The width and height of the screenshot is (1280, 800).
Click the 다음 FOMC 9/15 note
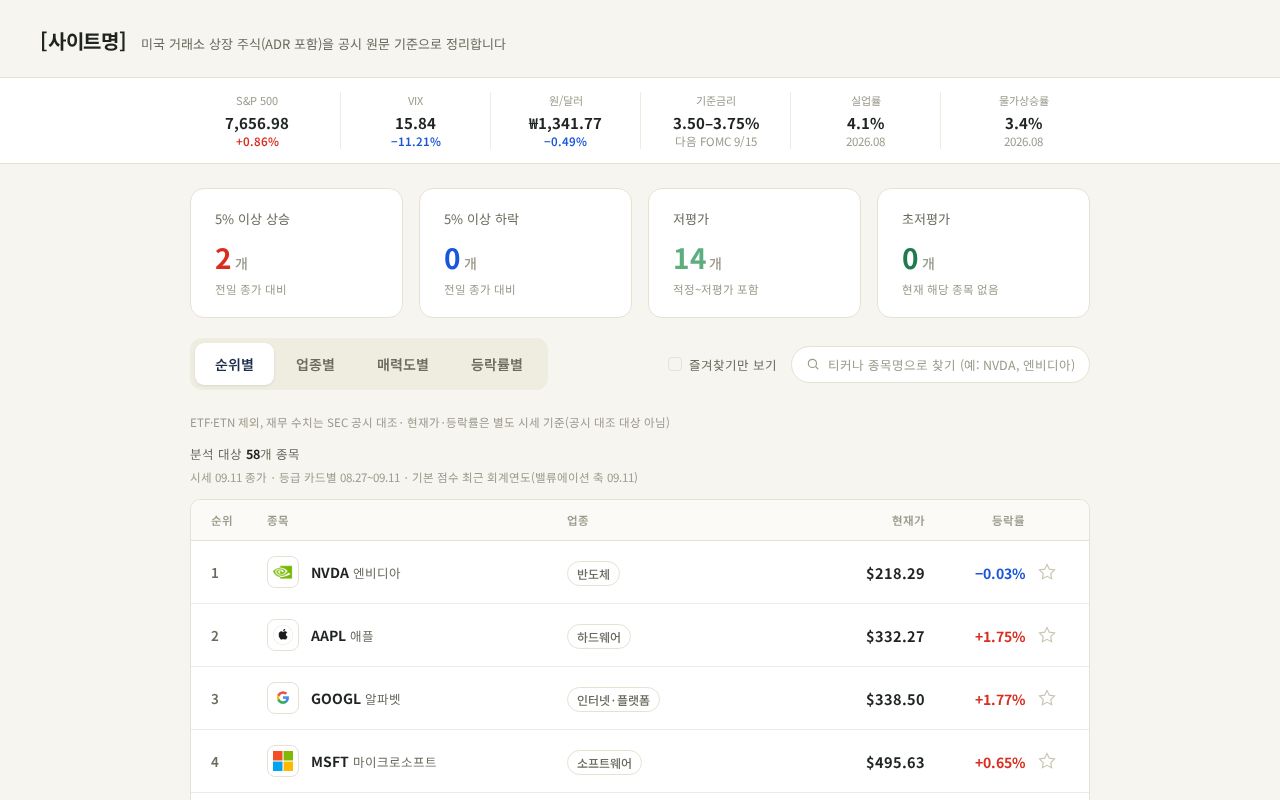[716, 142]
